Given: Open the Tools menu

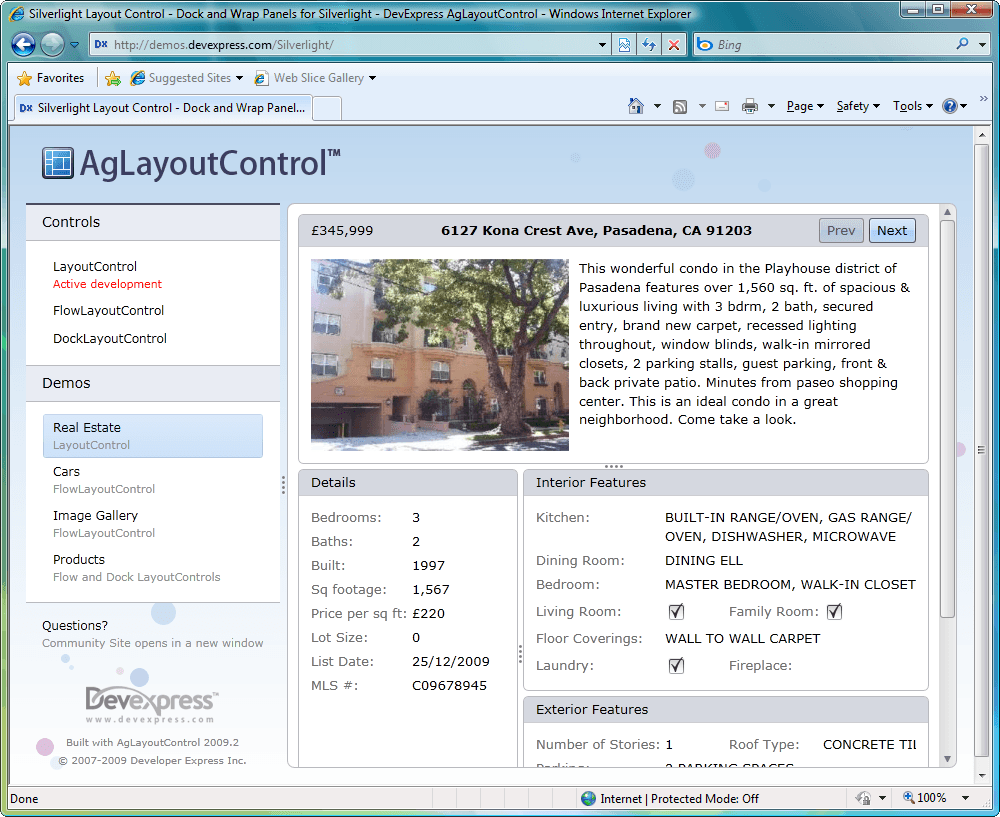Looking at the screenshot, I should click(x=913, y=106).
